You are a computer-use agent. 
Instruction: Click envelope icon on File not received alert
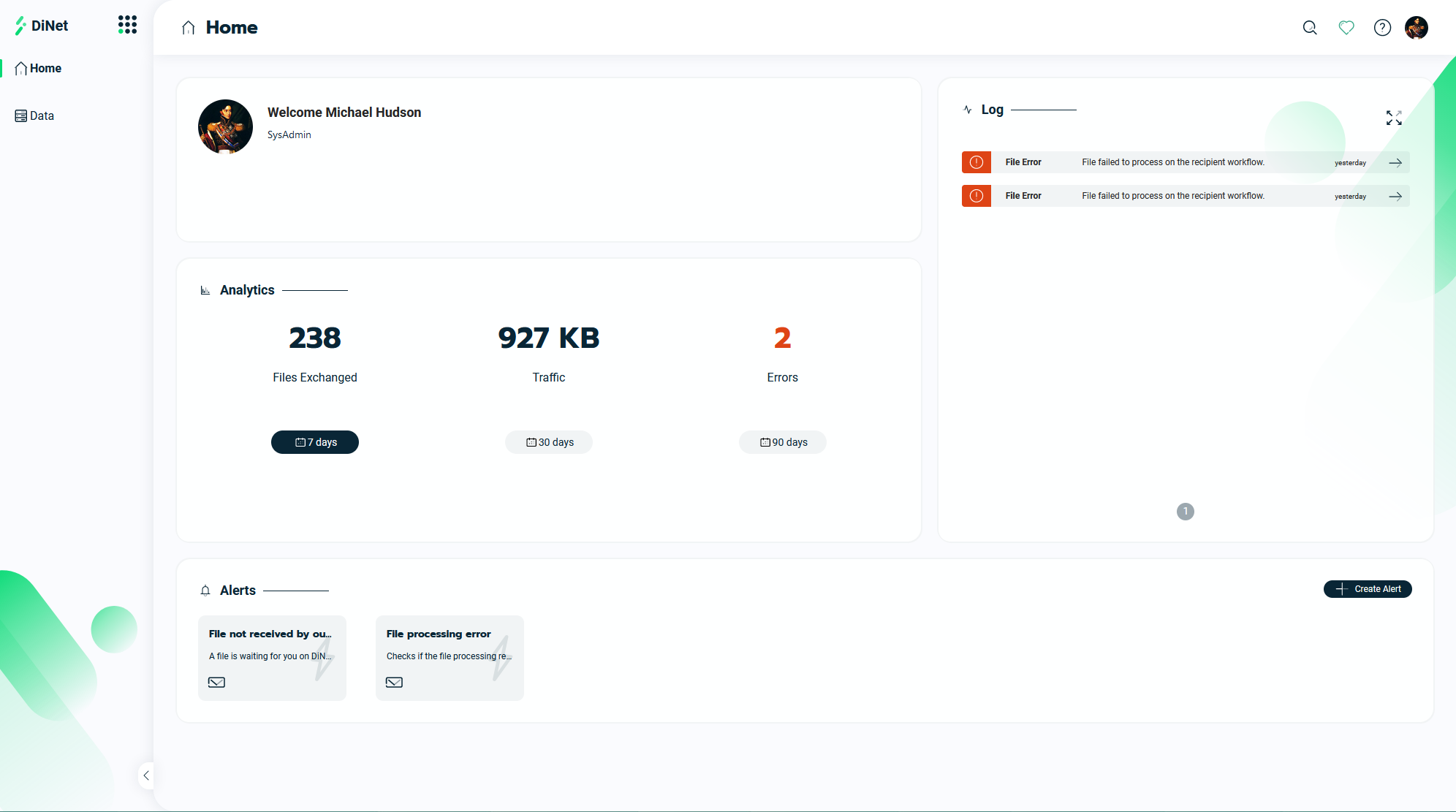click(216, 682)
